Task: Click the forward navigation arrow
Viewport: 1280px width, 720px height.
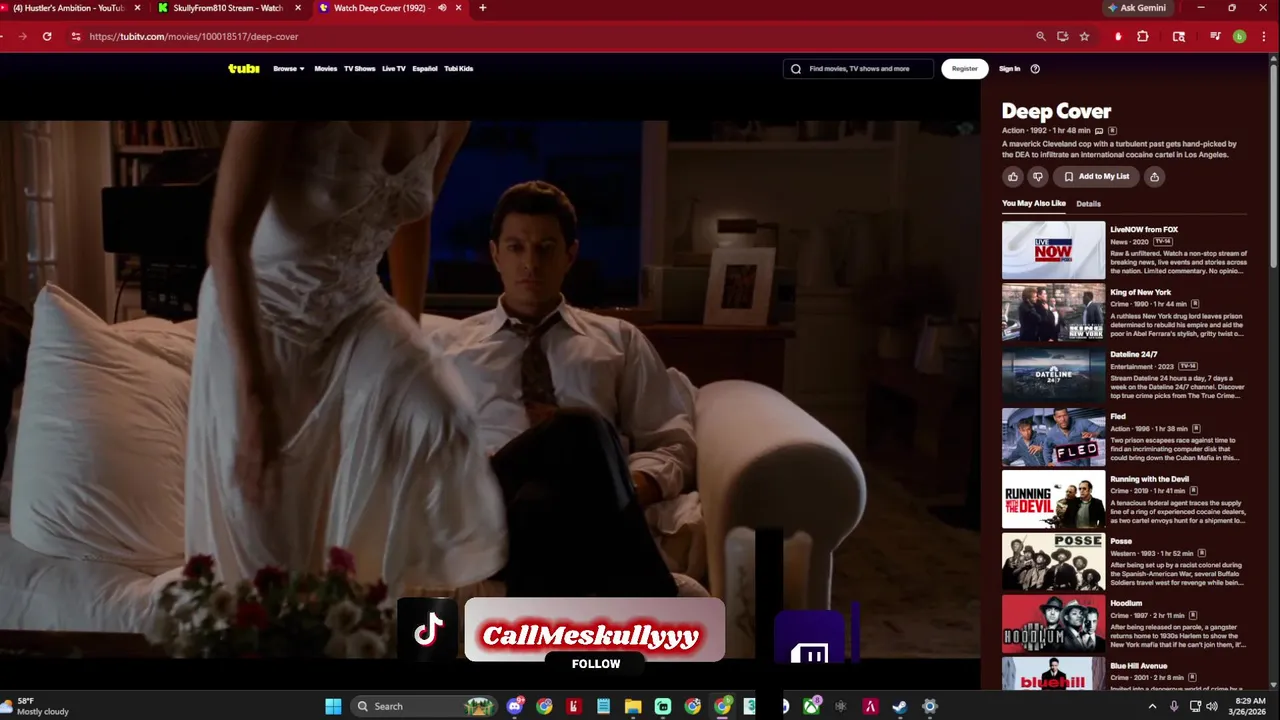Action: coord(22,36)
